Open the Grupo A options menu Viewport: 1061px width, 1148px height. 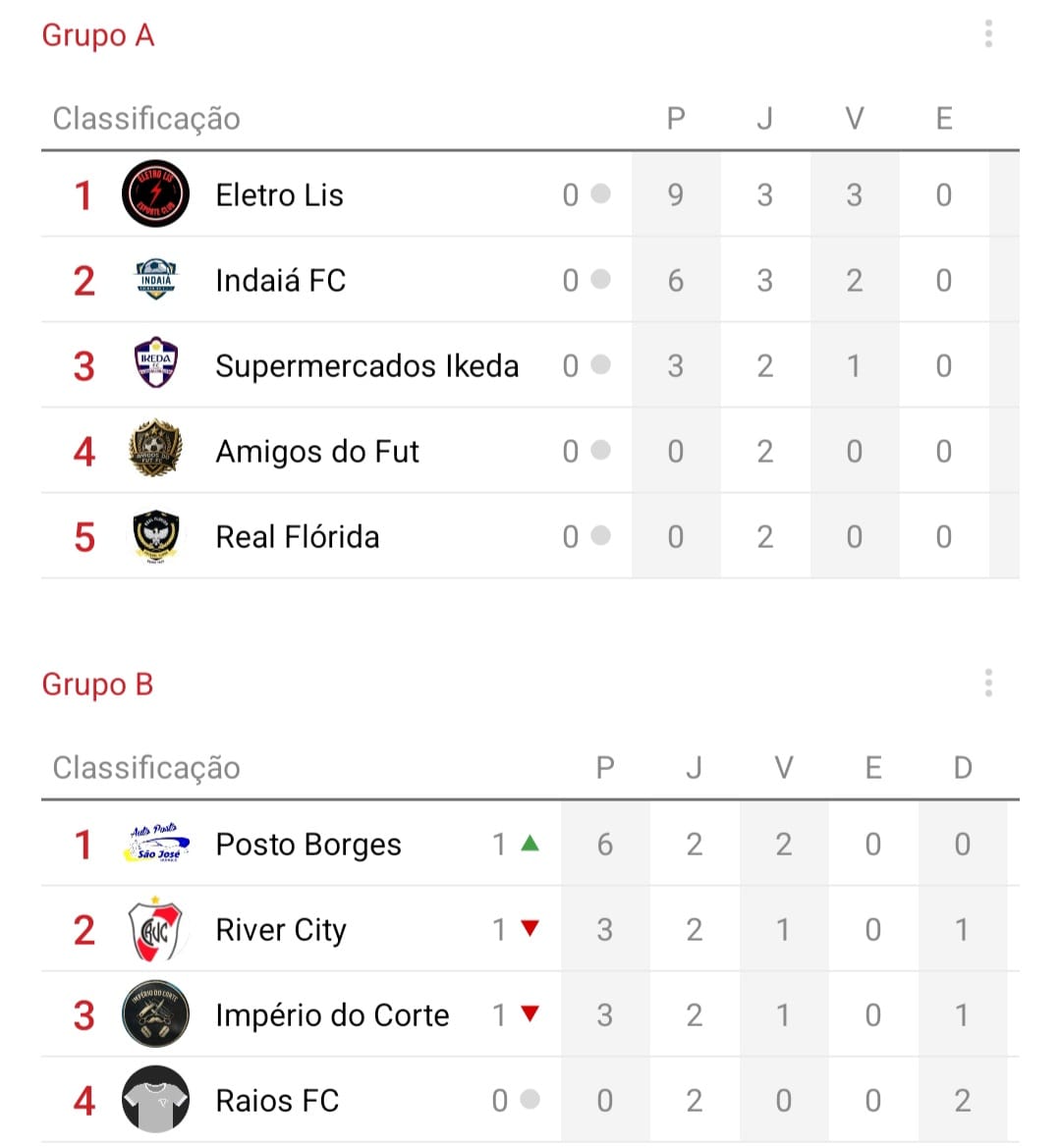pyautogui.click(x=988, y=35)
